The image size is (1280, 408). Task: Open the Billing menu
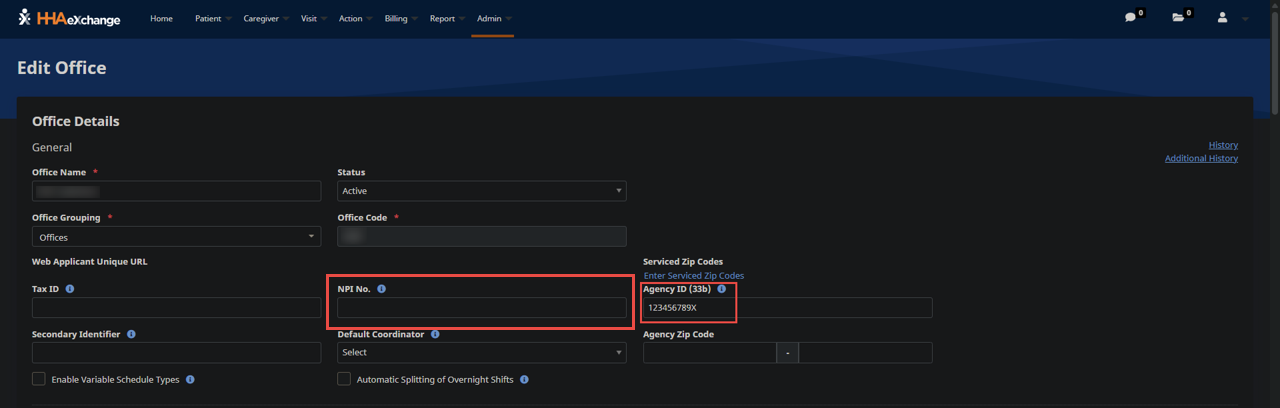(396, 18)
